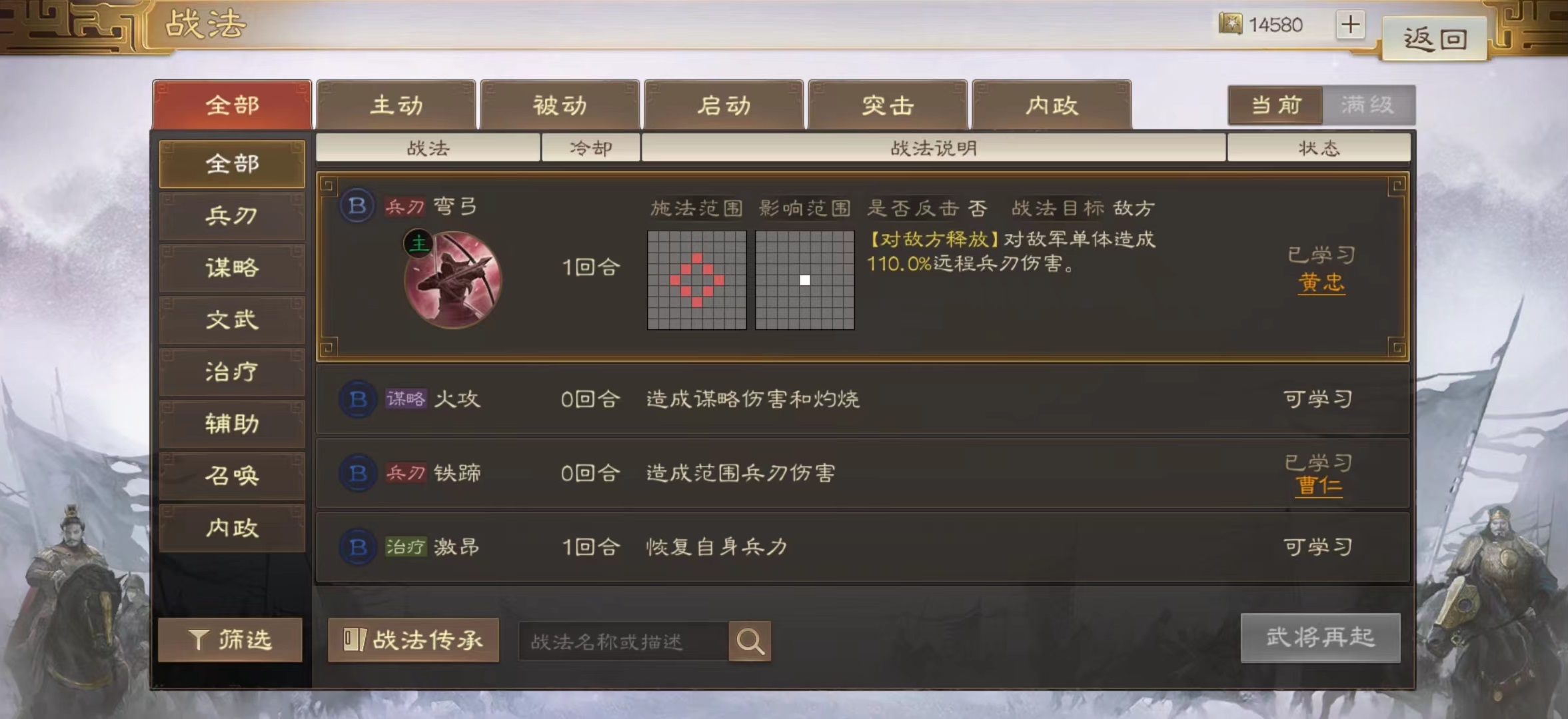Expand the 激昂 tactic row

pos(862,547)
